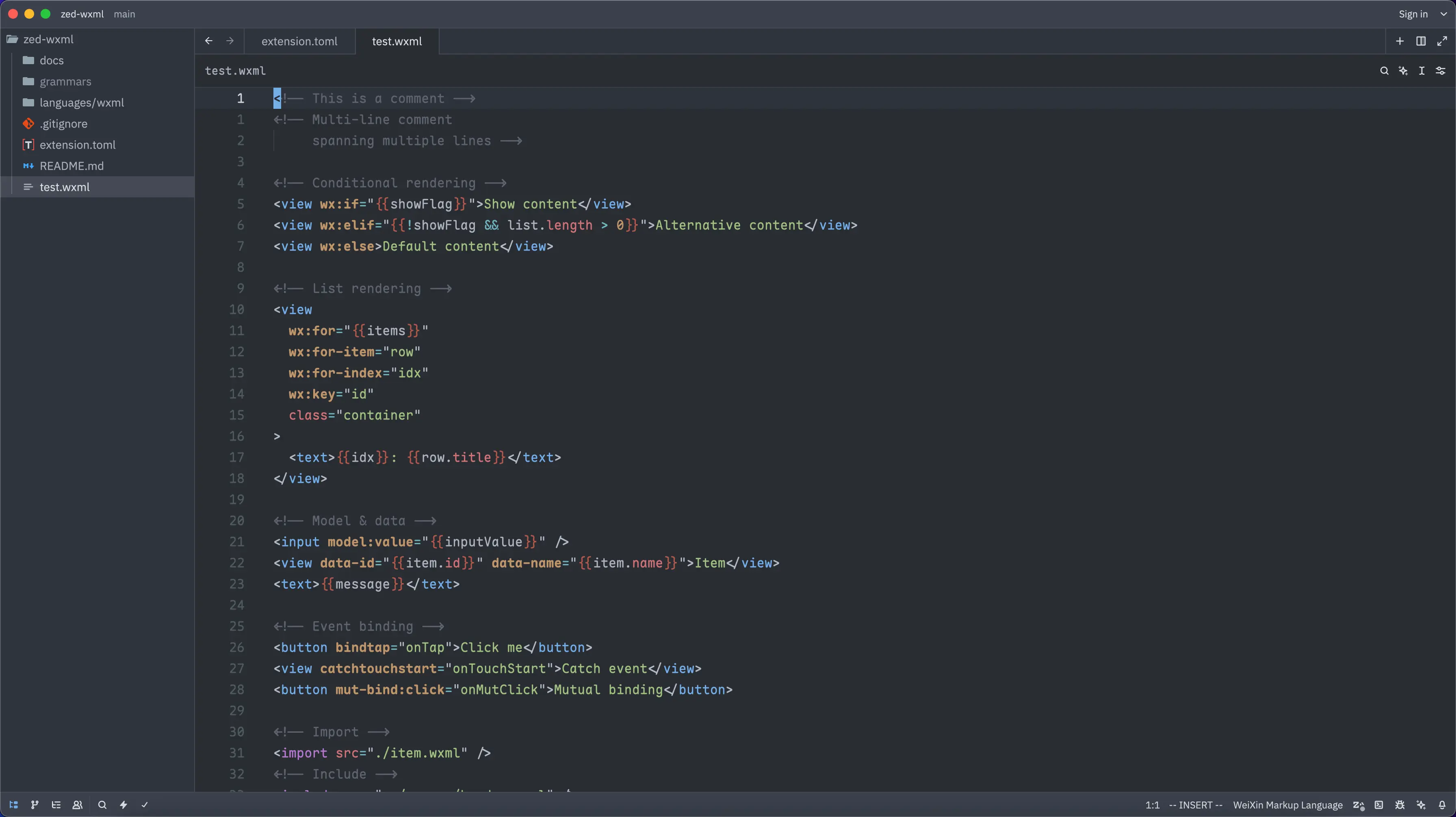Open the git panel branch icon

35,804
